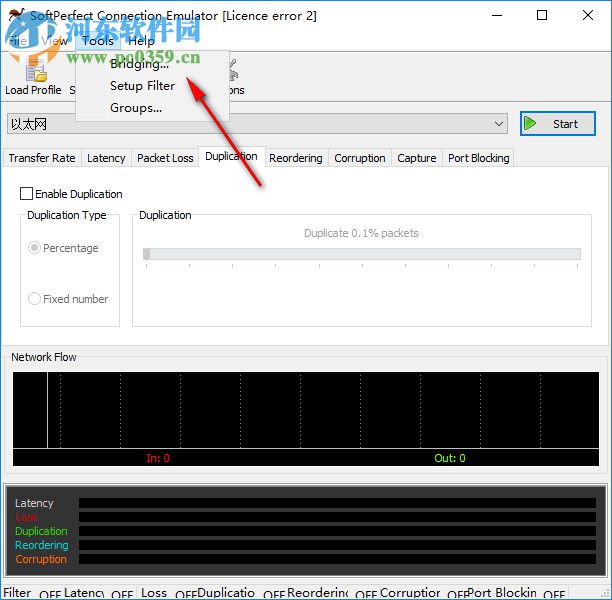Click the Port Blocking status bar entry
This screenshot has height=600, width=612.
(x=502, y=593)
